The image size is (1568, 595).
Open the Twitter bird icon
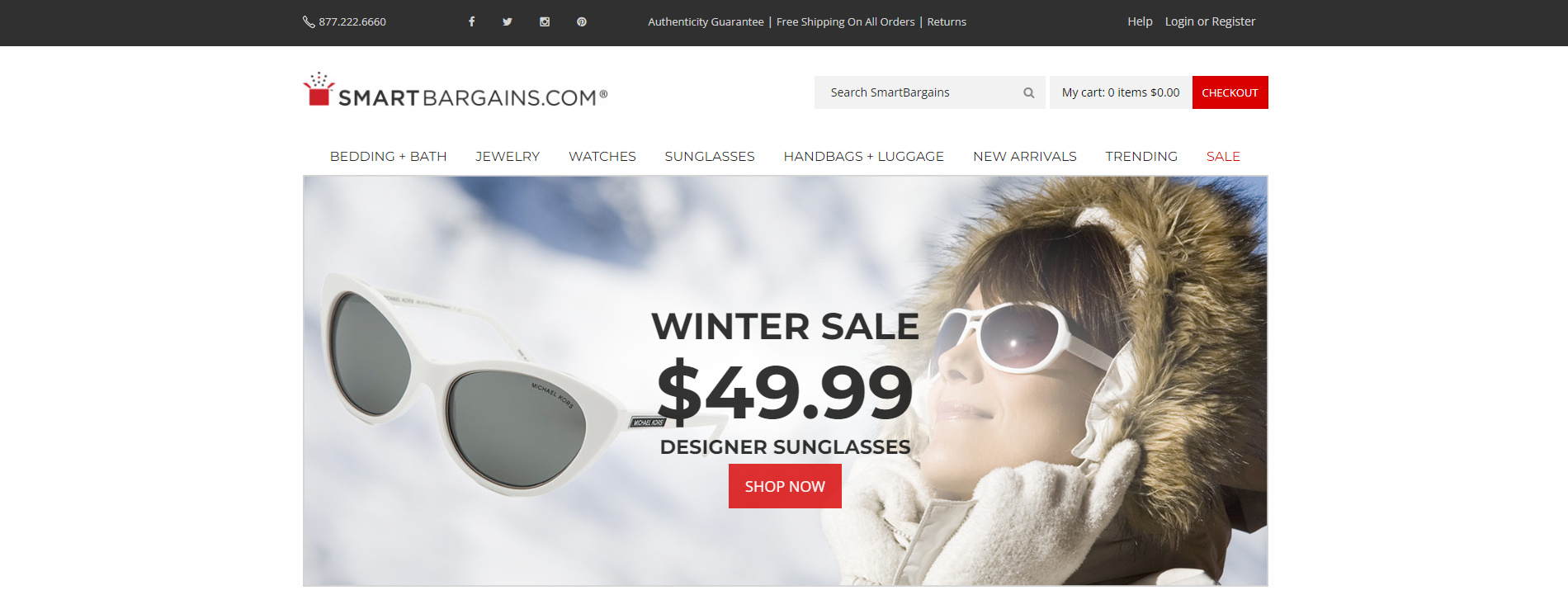[x=508, y=21]
